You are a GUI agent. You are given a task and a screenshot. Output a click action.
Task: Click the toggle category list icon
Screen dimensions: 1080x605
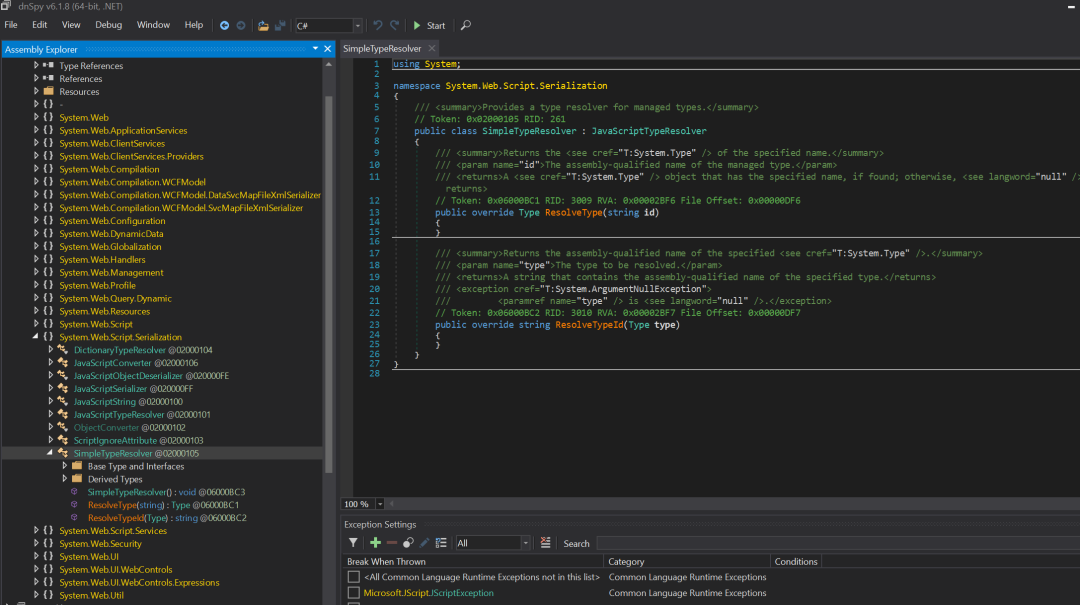(x=442, y=543)
